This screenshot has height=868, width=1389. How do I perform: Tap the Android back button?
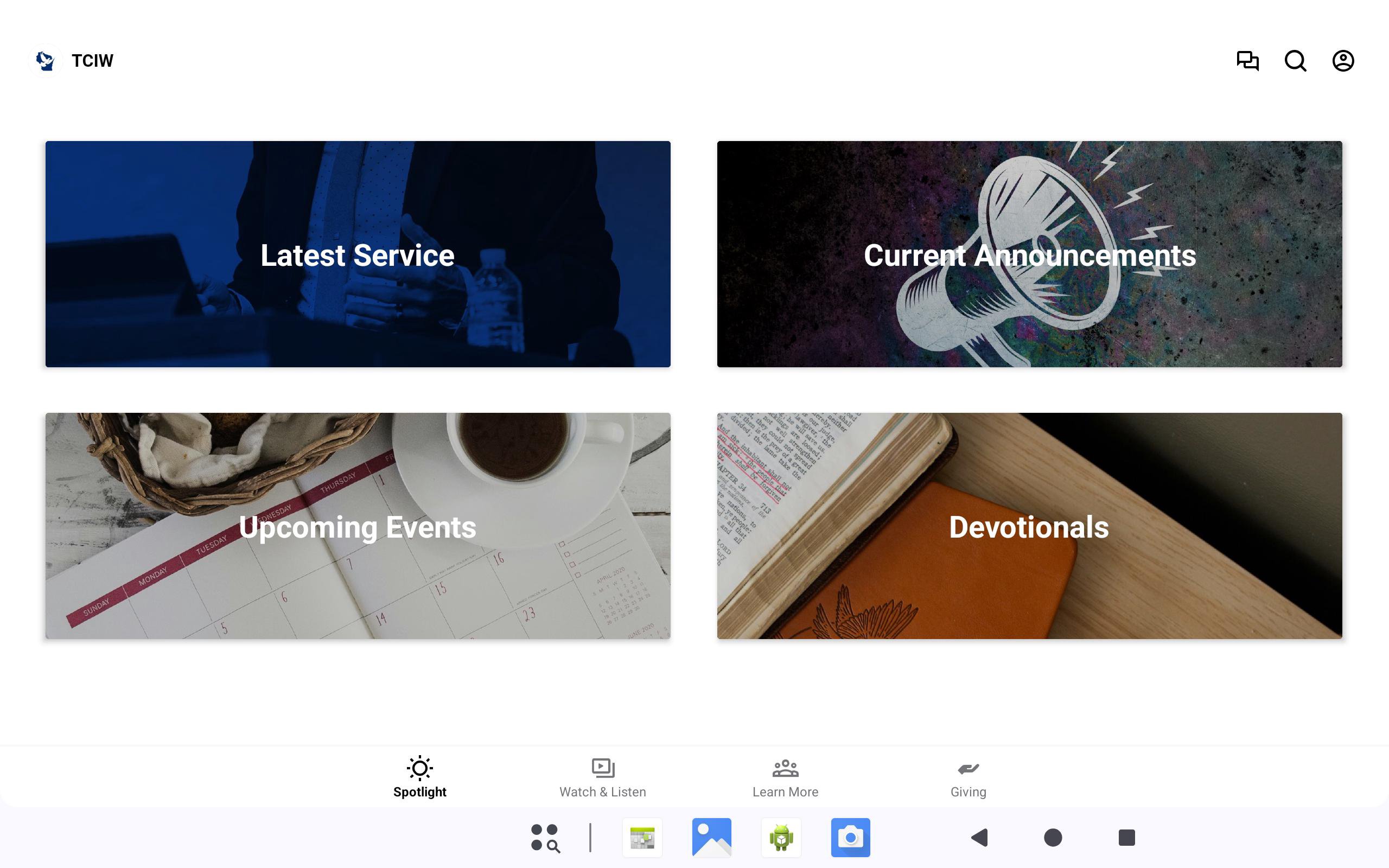pyautogui.click(x=980, y=838)
